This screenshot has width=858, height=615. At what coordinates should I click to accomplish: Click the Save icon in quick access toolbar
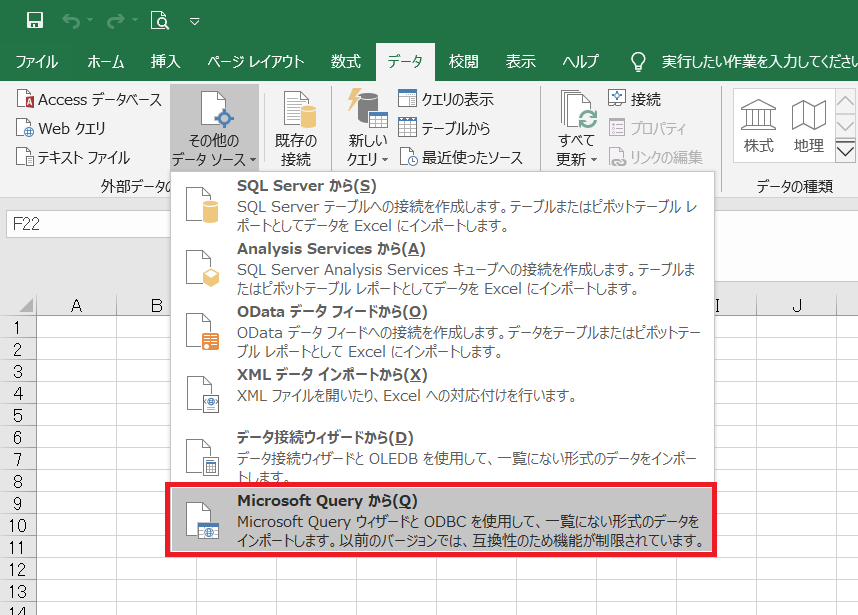(x=35, y=20)
